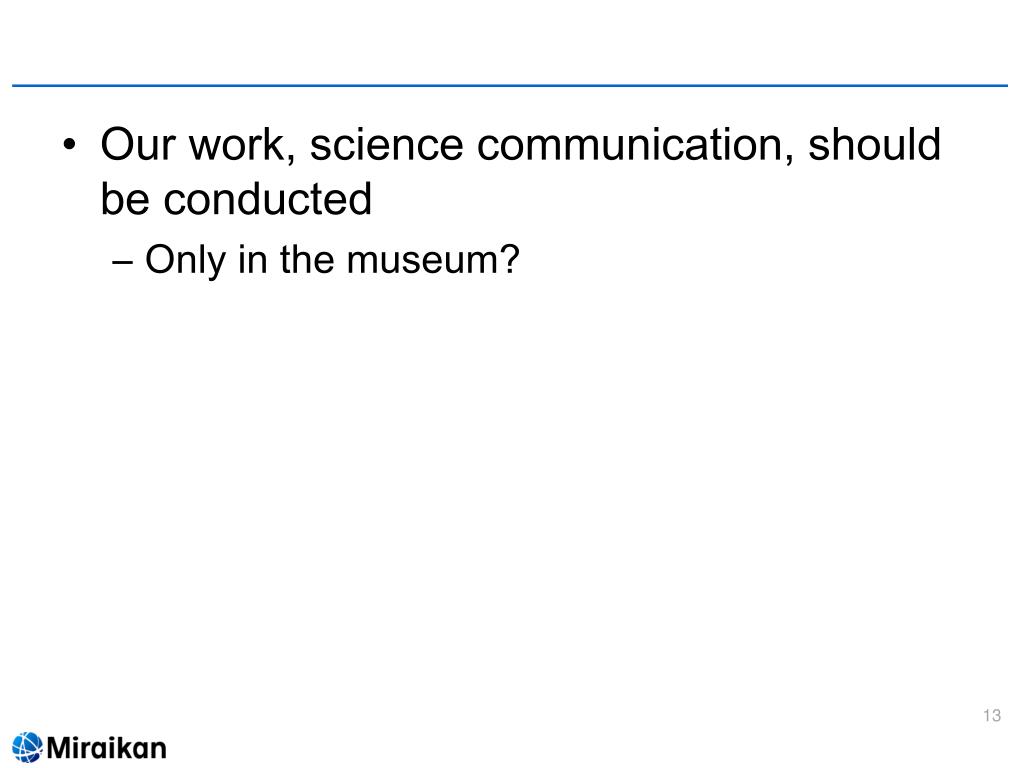Click the word 'be' on second line
This screenshot has width=1024, height=768.
[x=124, y=199]
